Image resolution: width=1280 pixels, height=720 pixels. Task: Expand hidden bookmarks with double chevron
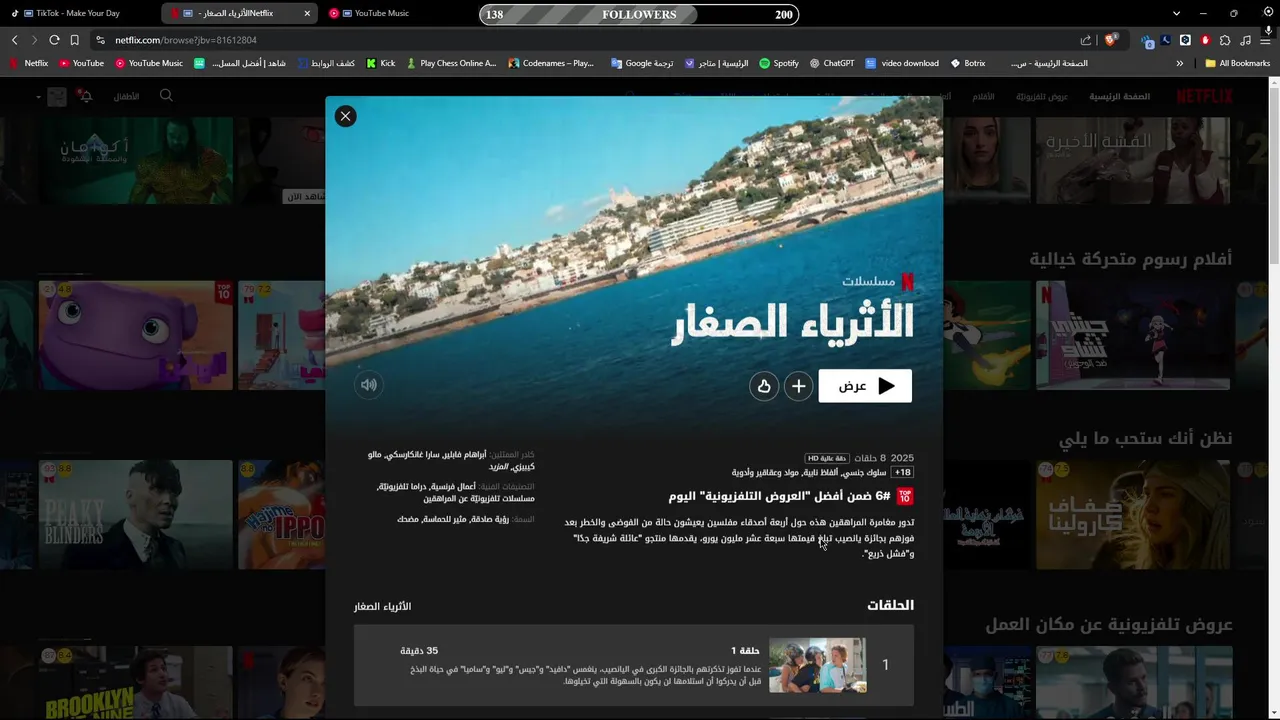[x=1180, y=63]
